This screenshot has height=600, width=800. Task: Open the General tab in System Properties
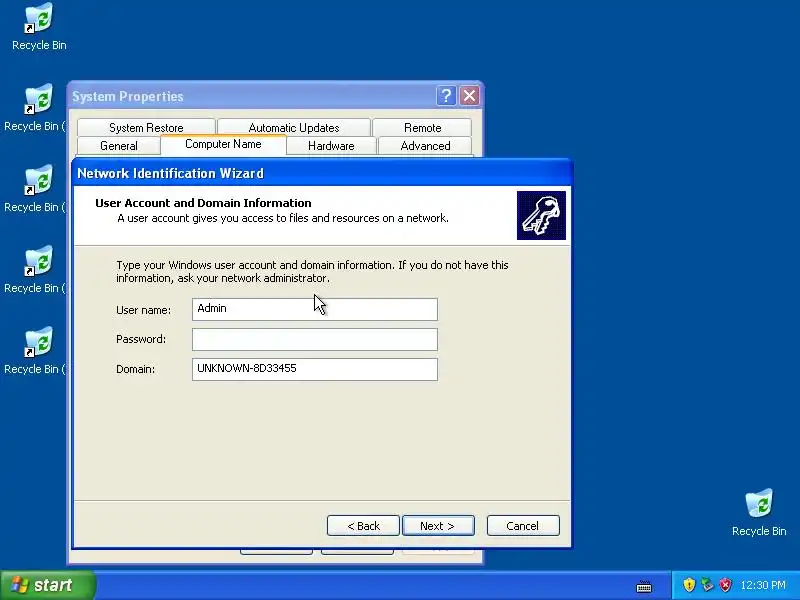point(118,146)
